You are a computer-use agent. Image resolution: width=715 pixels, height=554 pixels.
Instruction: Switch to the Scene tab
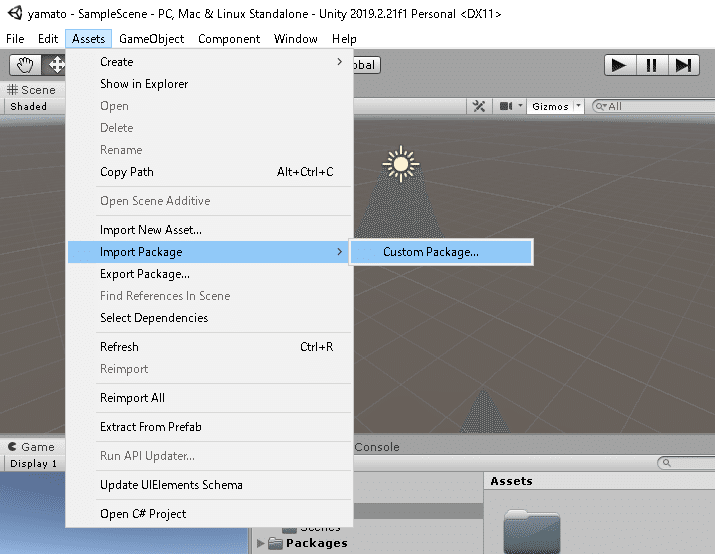(x=32, y=90)
